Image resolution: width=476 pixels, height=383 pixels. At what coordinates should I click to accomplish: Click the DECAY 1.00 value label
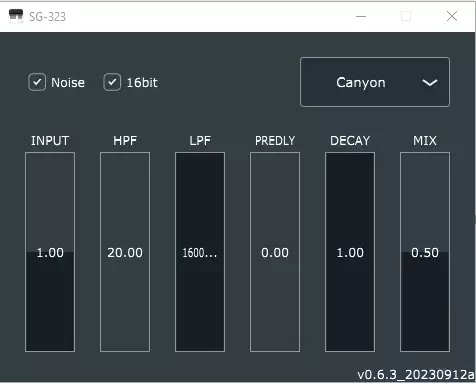point(350,253)
